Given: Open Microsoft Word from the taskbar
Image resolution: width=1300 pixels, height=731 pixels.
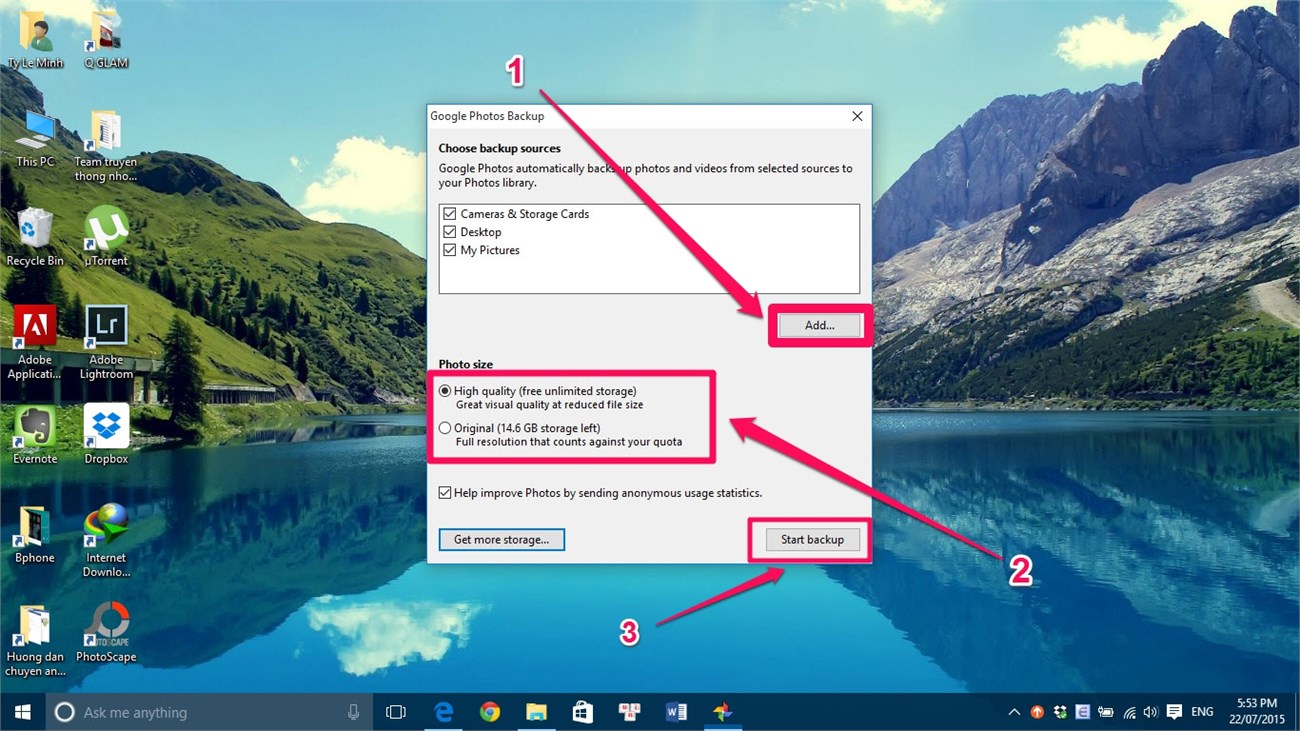Looking at the screenshot, I should (x=676, y=712).
